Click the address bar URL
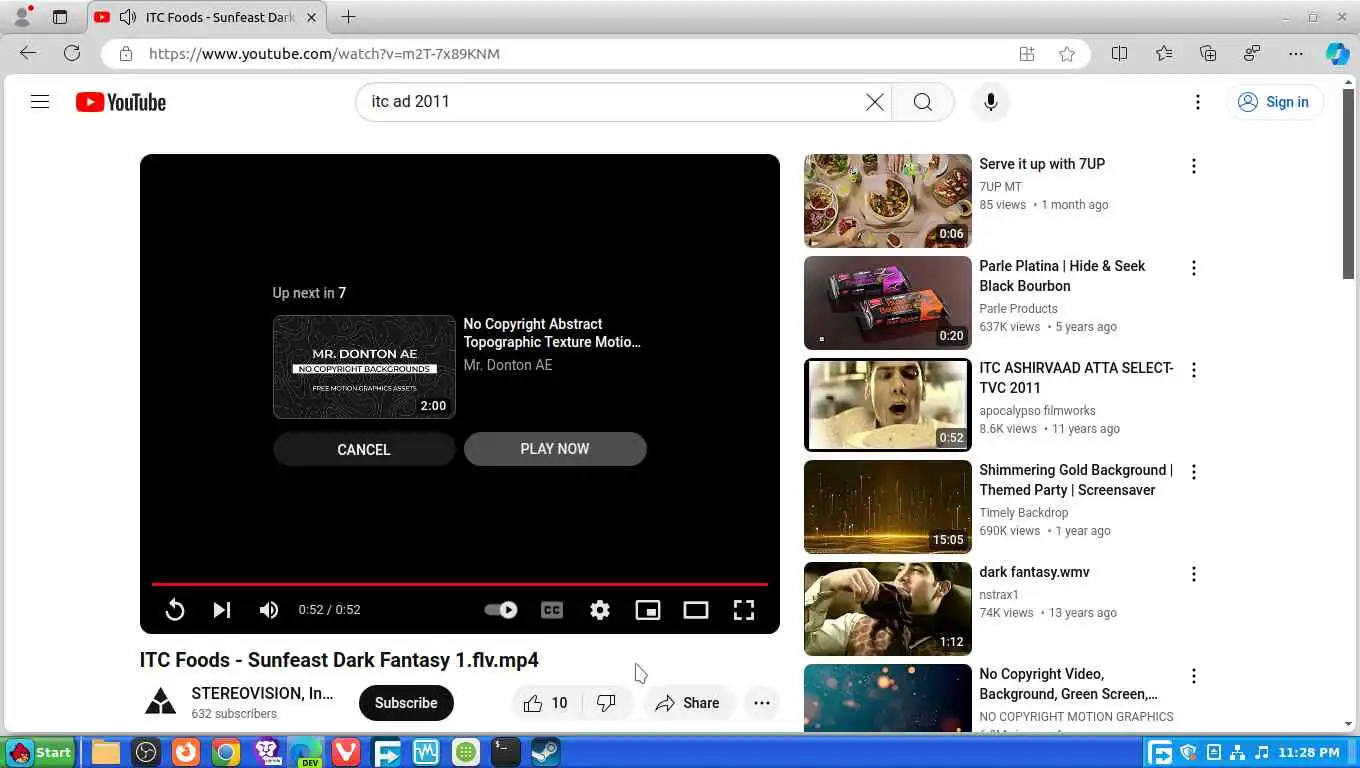 click(324, 54)
